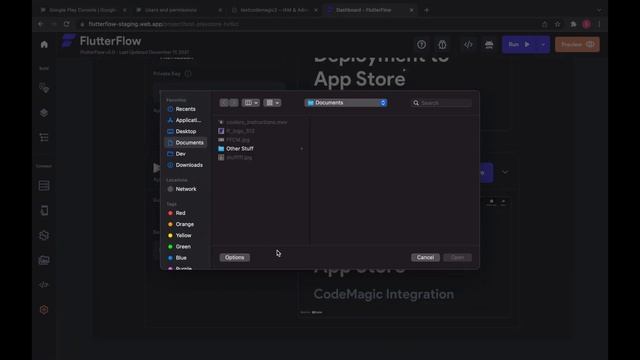The image size is (640, 360).
Task: Reload the browser page
Action: [x=67, y=24]
